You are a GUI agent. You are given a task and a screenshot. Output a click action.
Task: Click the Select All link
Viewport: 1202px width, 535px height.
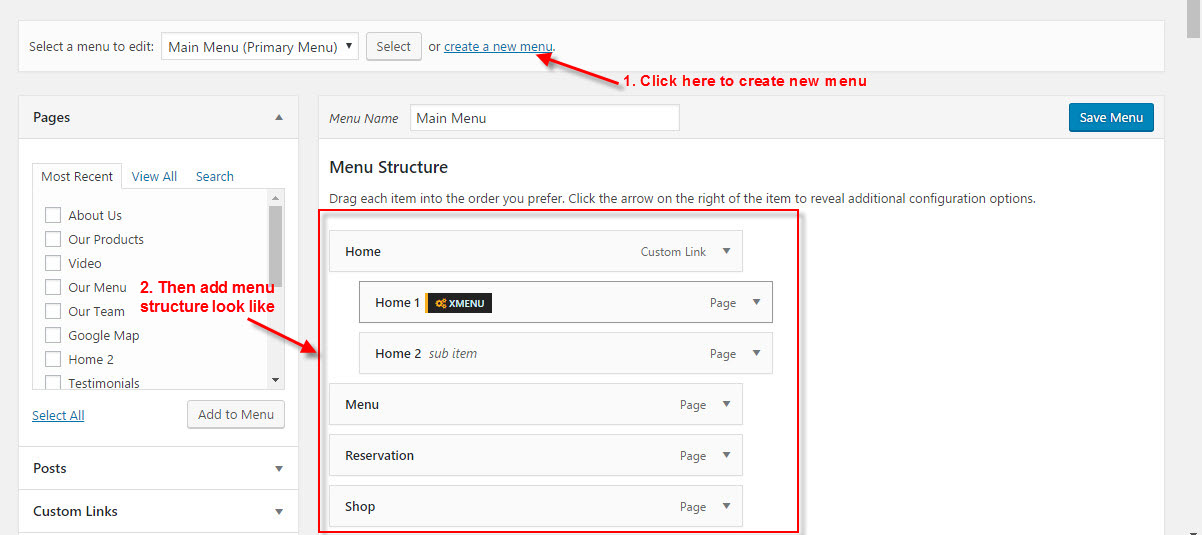click(x=58, y=415)
